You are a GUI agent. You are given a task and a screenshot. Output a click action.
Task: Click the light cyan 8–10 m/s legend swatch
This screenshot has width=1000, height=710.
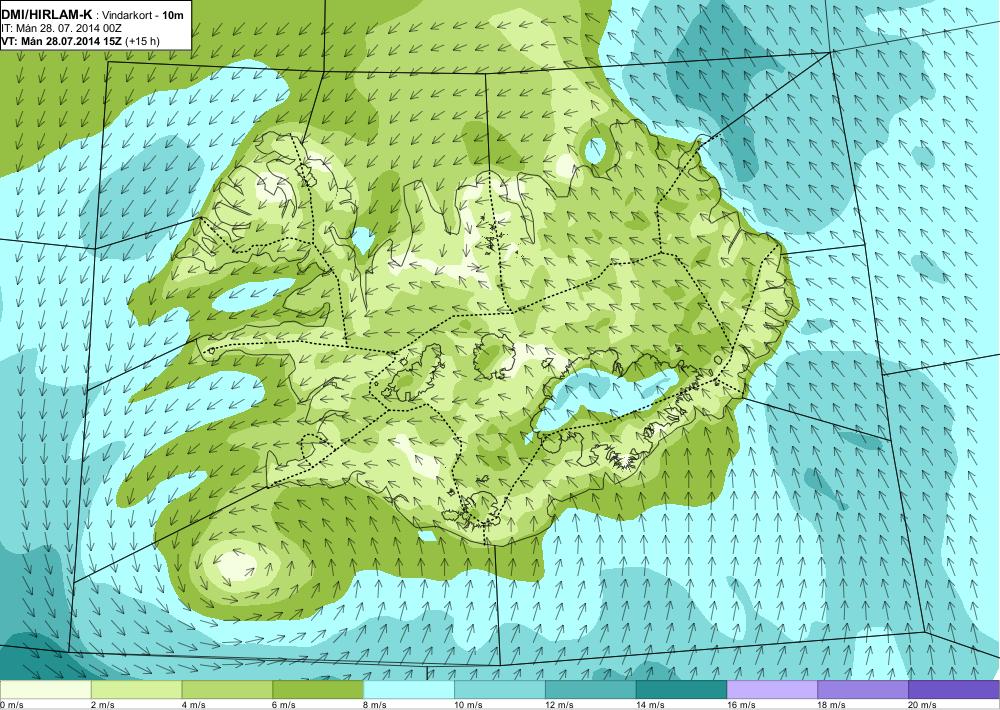(x=409, y=690)
